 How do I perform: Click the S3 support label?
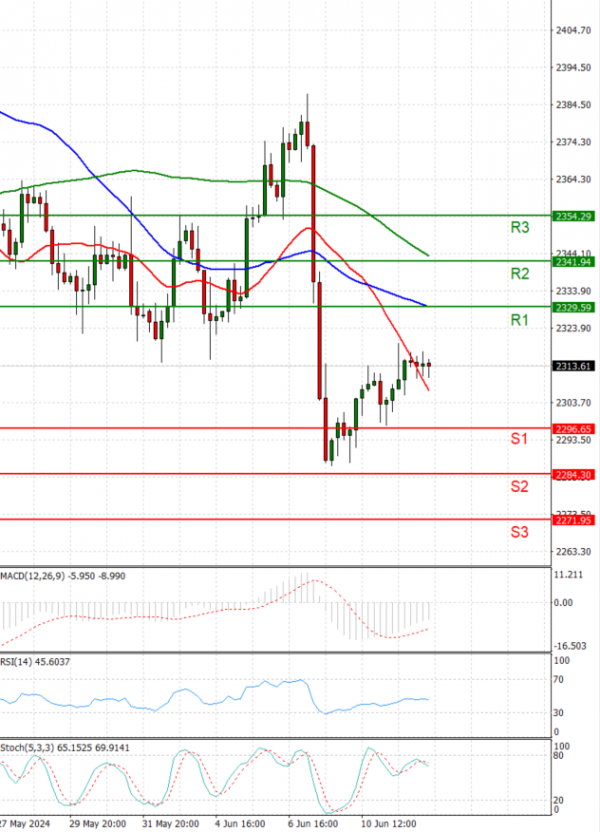pyautogui.click(x=519, y=532)
